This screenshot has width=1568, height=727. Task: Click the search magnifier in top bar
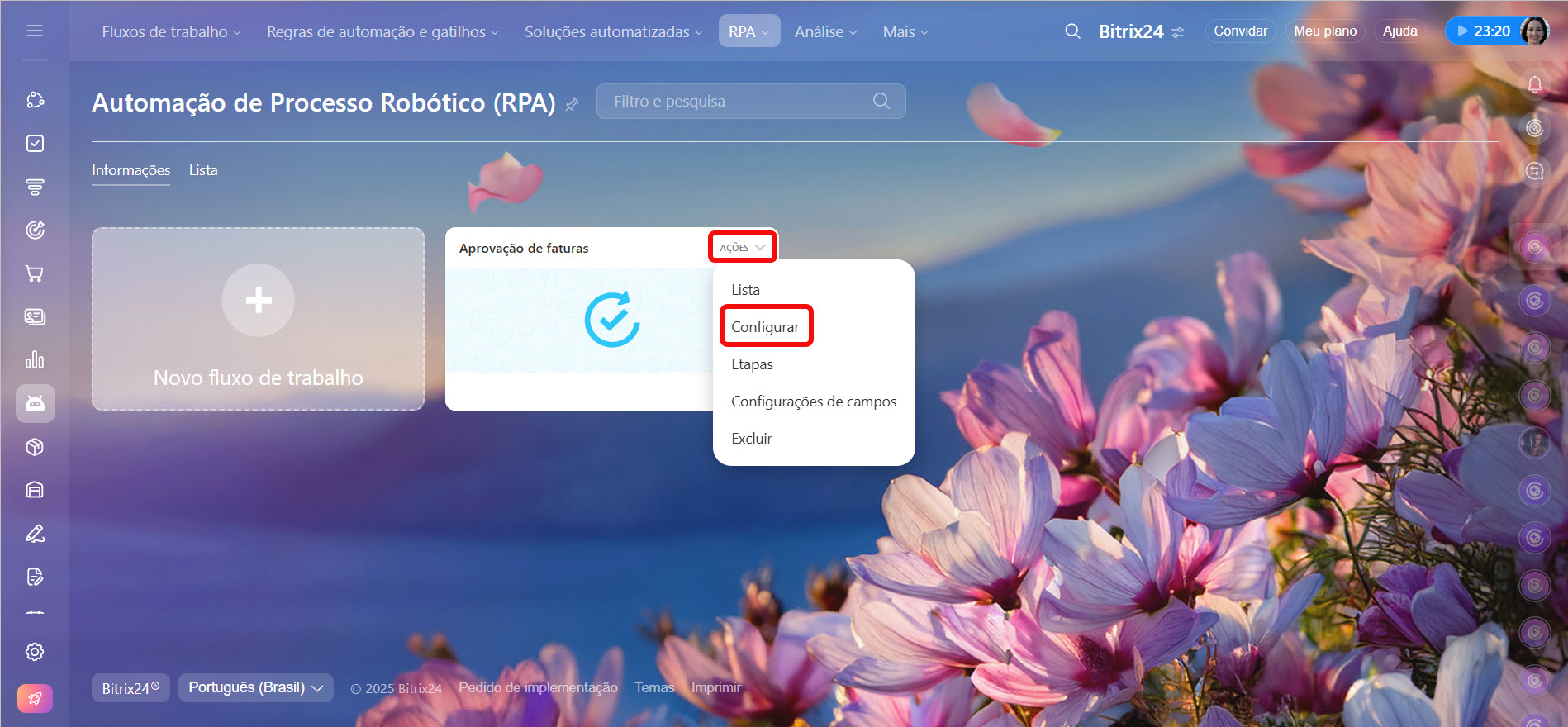1072,31
